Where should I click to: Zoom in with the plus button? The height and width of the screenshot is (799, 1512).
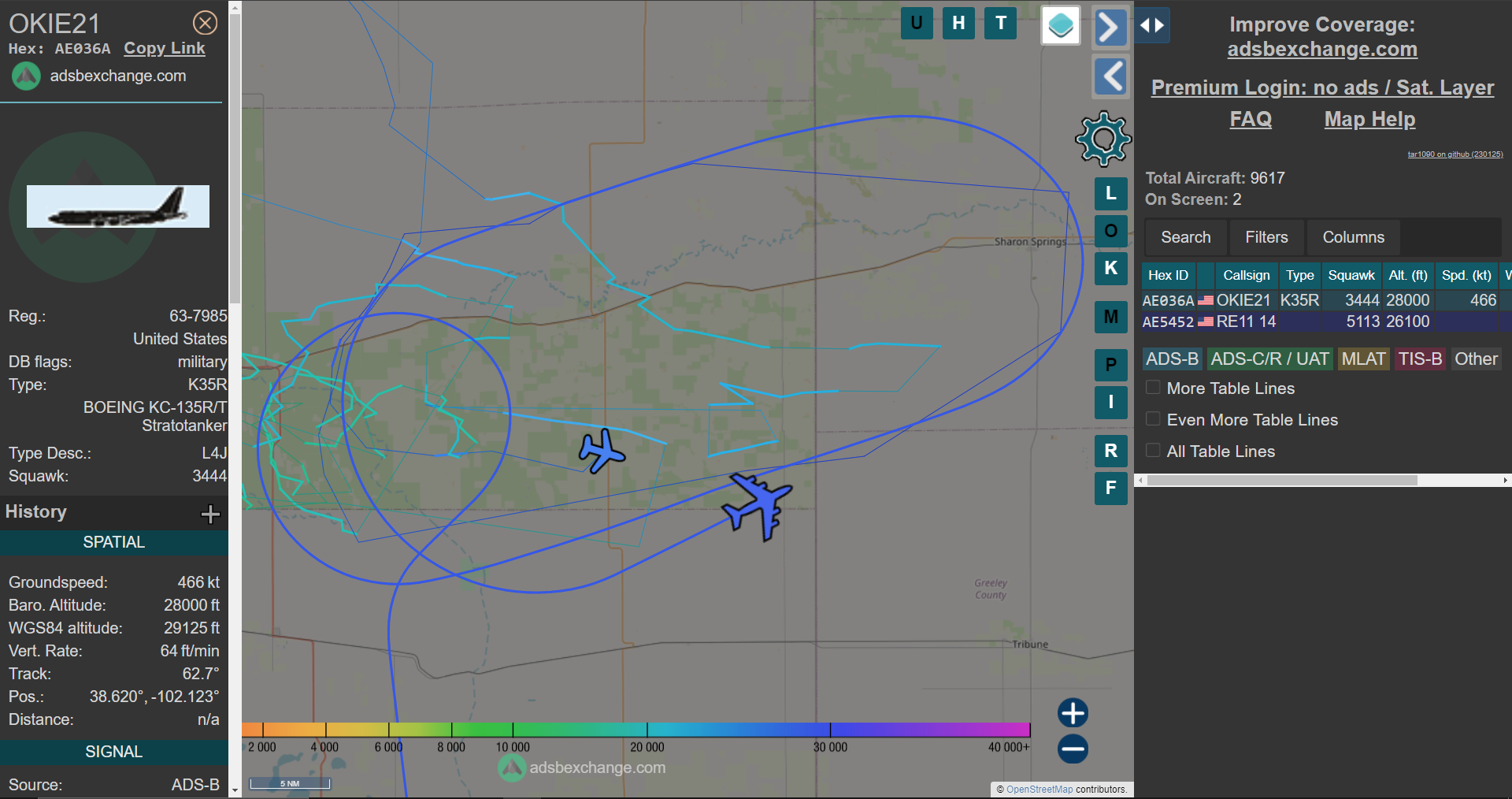[1073, 713]
